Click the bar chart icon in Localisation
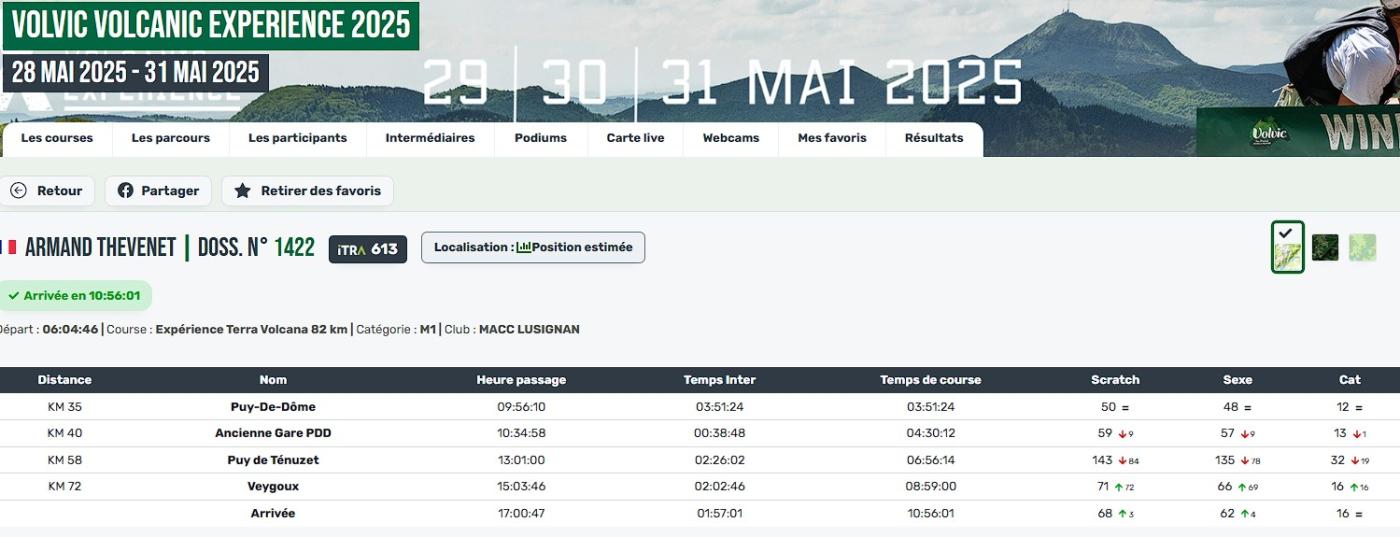This screenshot has height=537, width=1400. 524,247
